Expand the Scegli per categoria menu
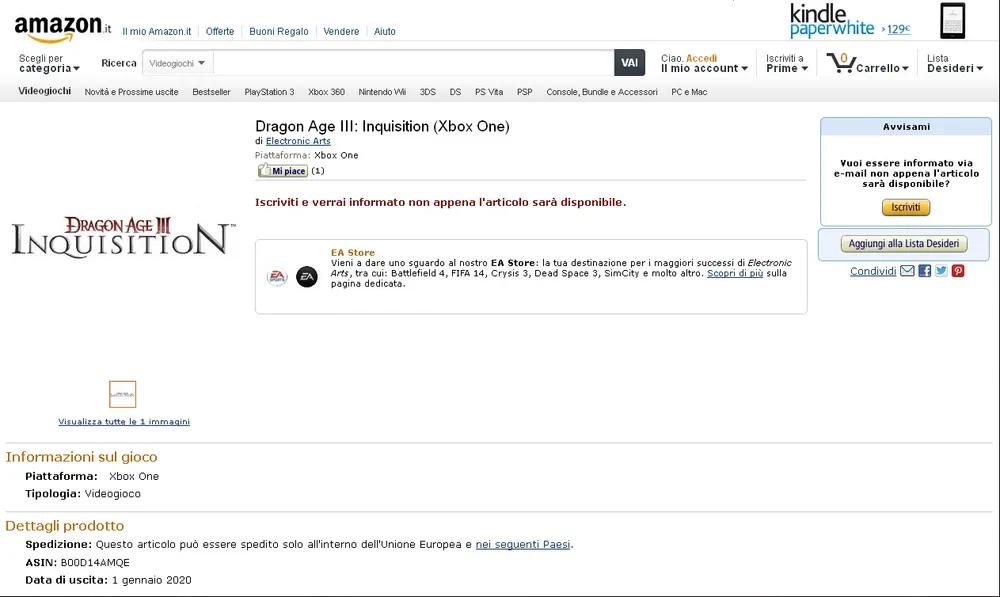 click(46, 68)
